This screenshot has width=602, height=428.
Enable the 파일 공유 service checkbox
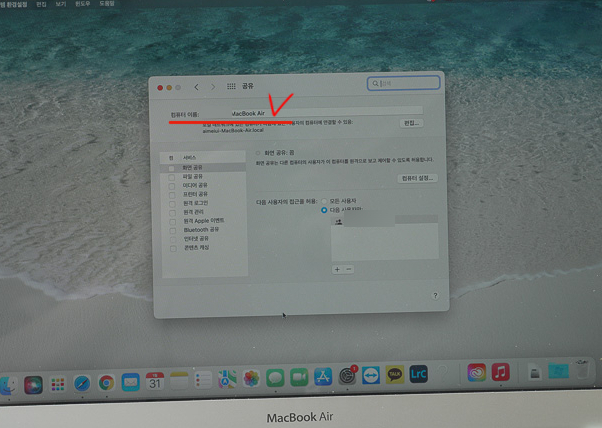click(x=172, y=177)
